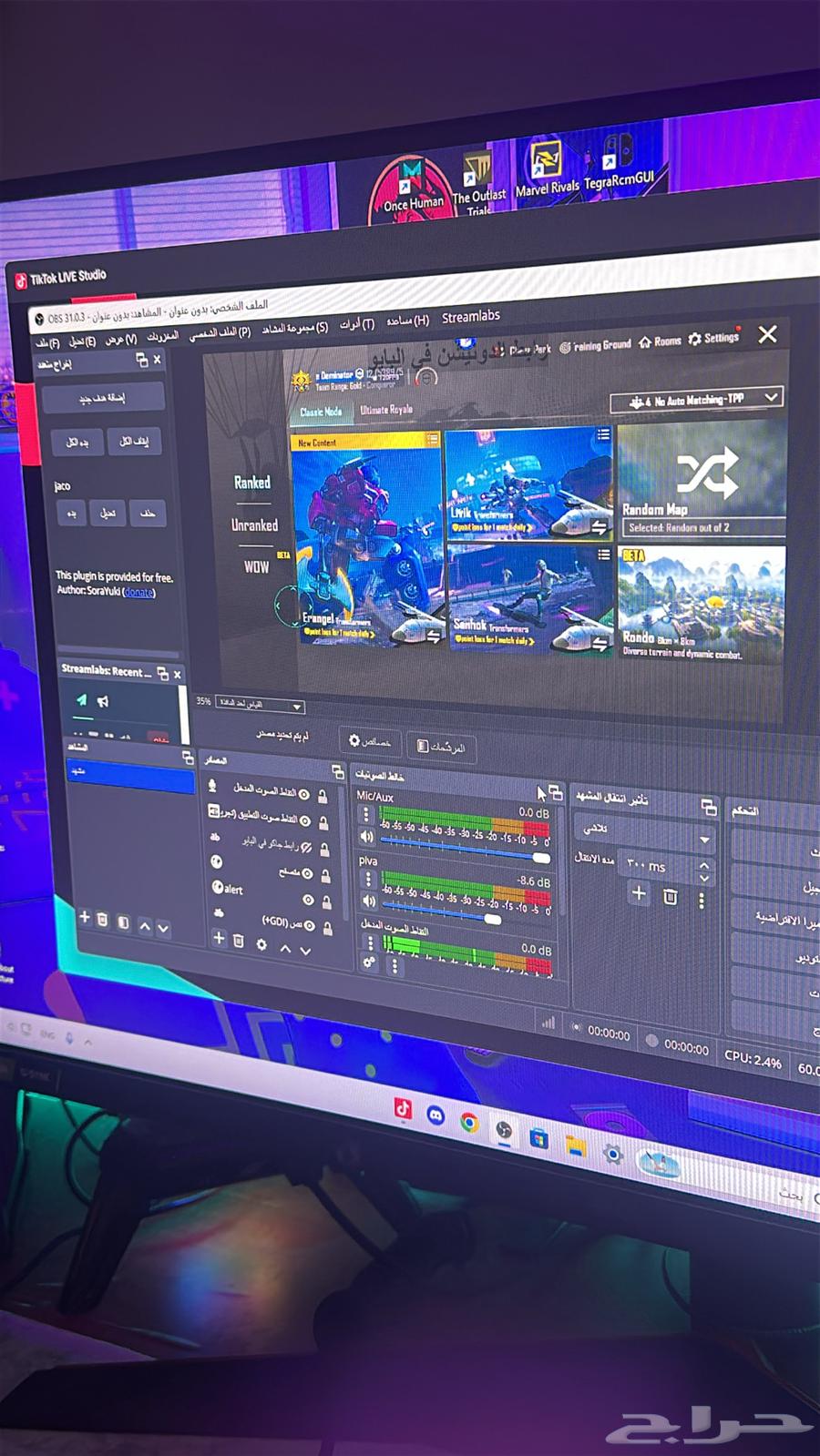This screenshot has width=820, height=1456.
Task: Delete the selected scene transition with trash icon
Action: [671, 897]
